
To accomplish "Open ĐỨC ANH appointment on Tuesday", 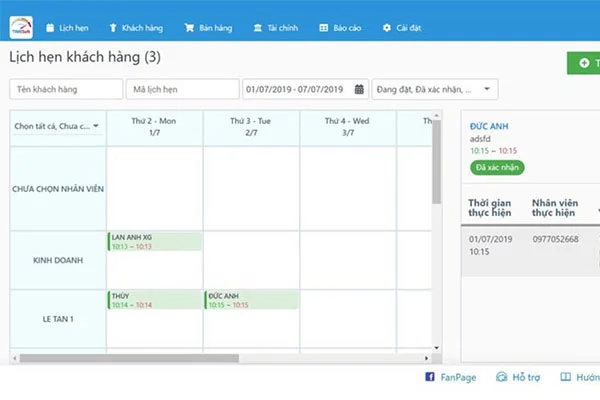I will pyautogui.click(x=251, y=300).
